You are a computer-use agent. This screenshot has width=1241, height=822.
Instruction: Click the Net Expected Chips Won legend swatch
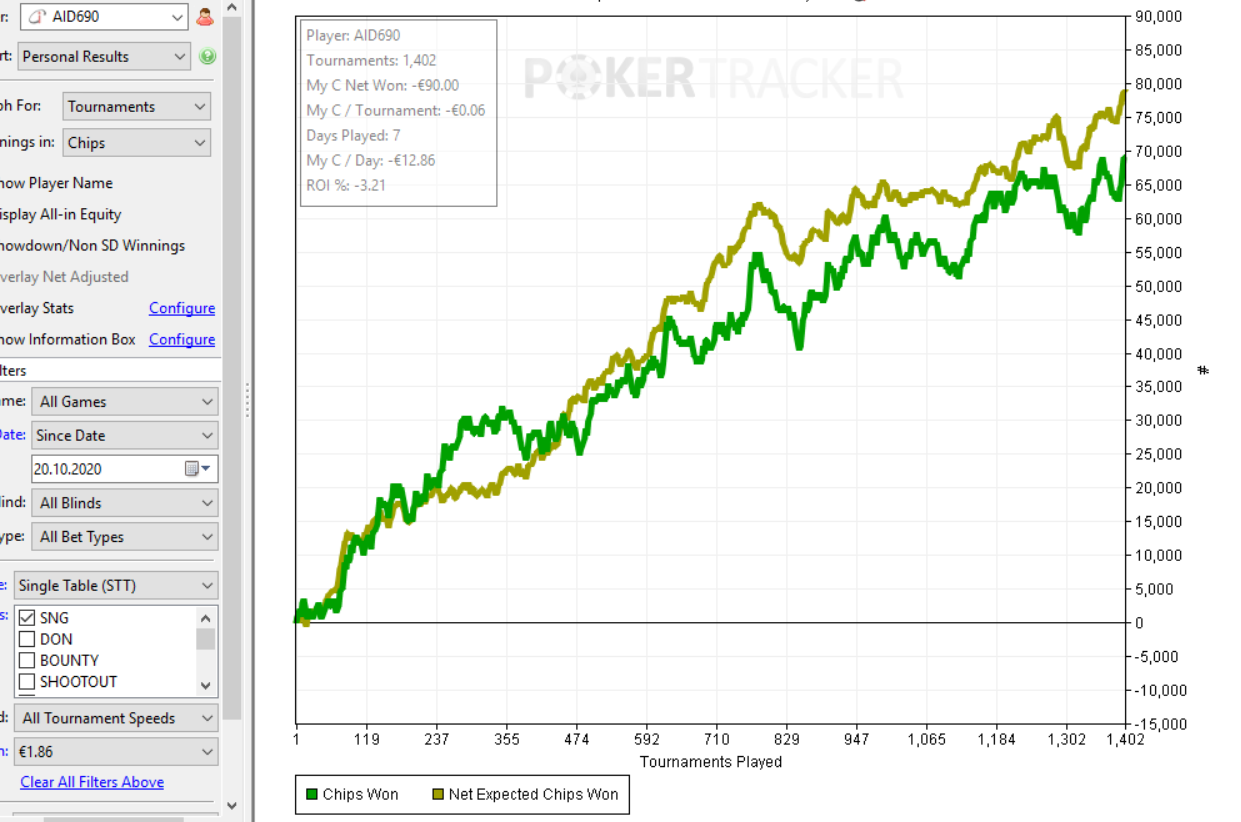(x=437, y=795)
